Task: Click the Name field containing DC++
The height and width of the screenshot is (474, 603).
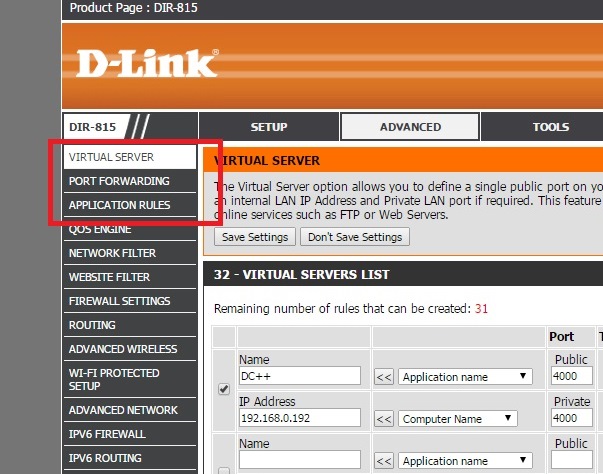Action: click(299, 377)
